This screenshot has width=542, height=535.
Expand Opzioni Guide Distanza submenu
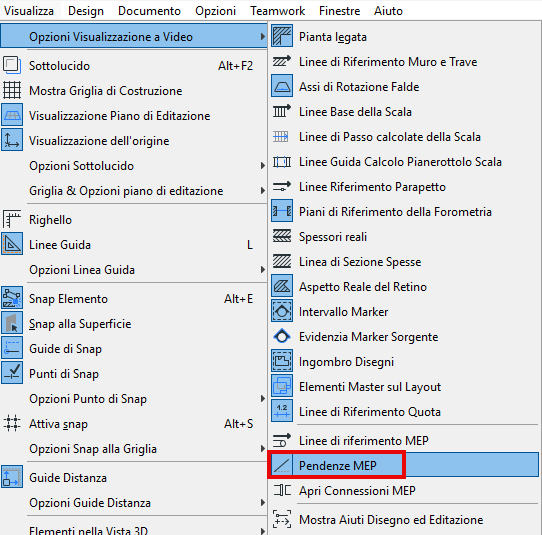pos(134,502)
